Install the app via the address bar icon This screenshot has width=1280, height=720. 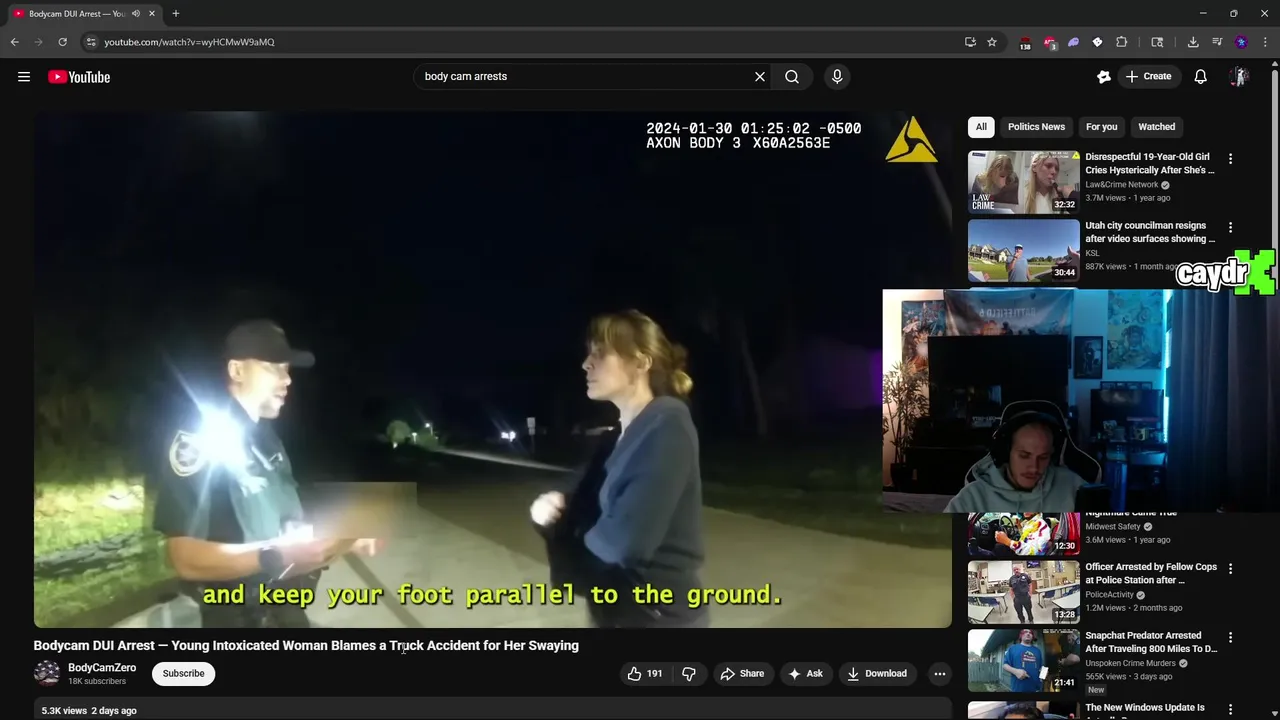click(x=970, y=42)
